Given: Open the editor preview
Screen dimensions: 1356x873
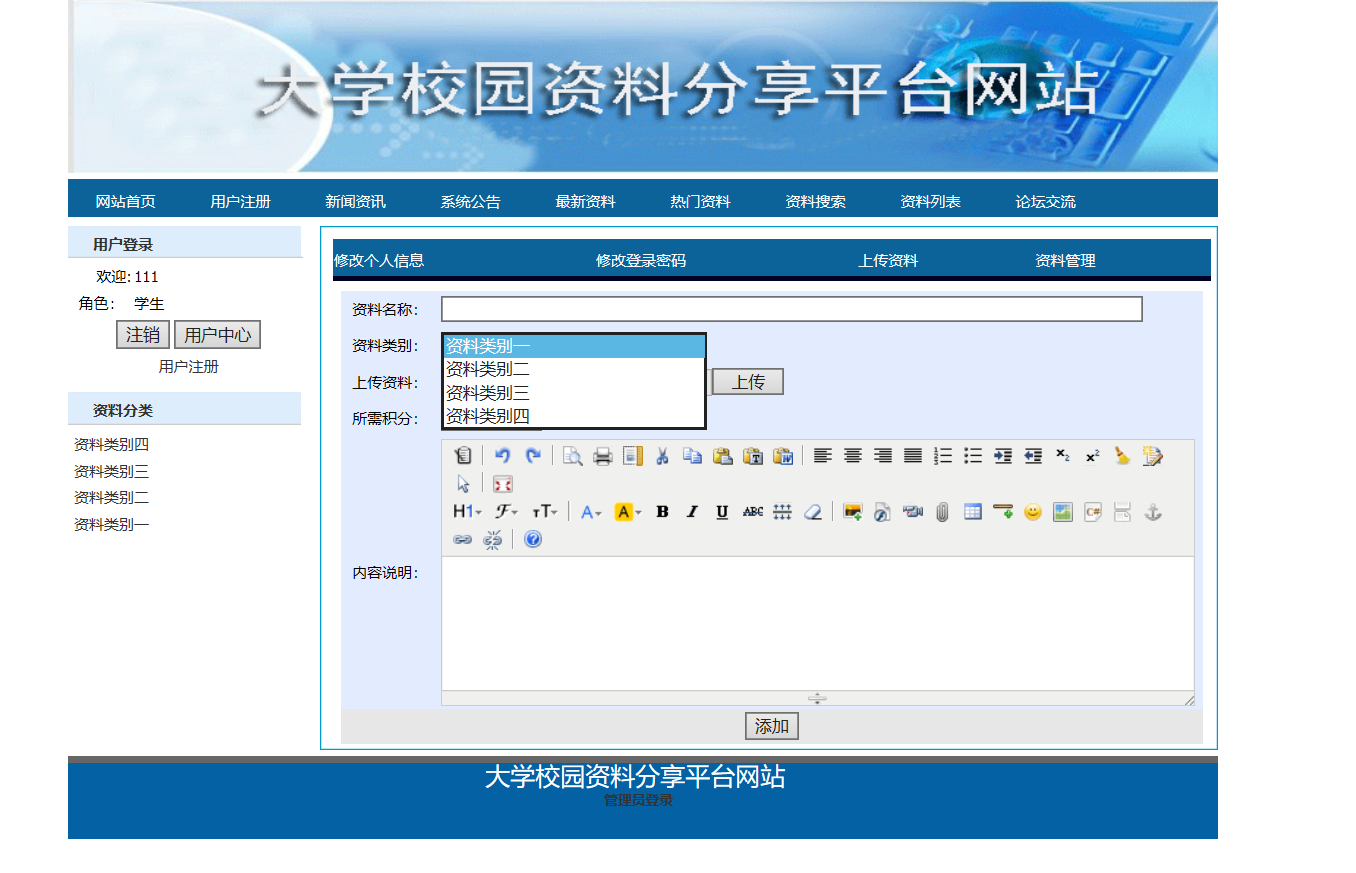Looking at the screenshot, I should click(573, 456).
